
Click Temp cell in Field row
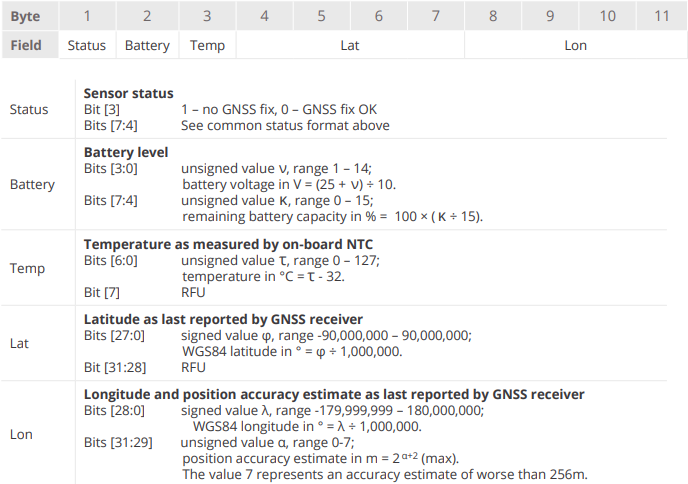(207, 45)
